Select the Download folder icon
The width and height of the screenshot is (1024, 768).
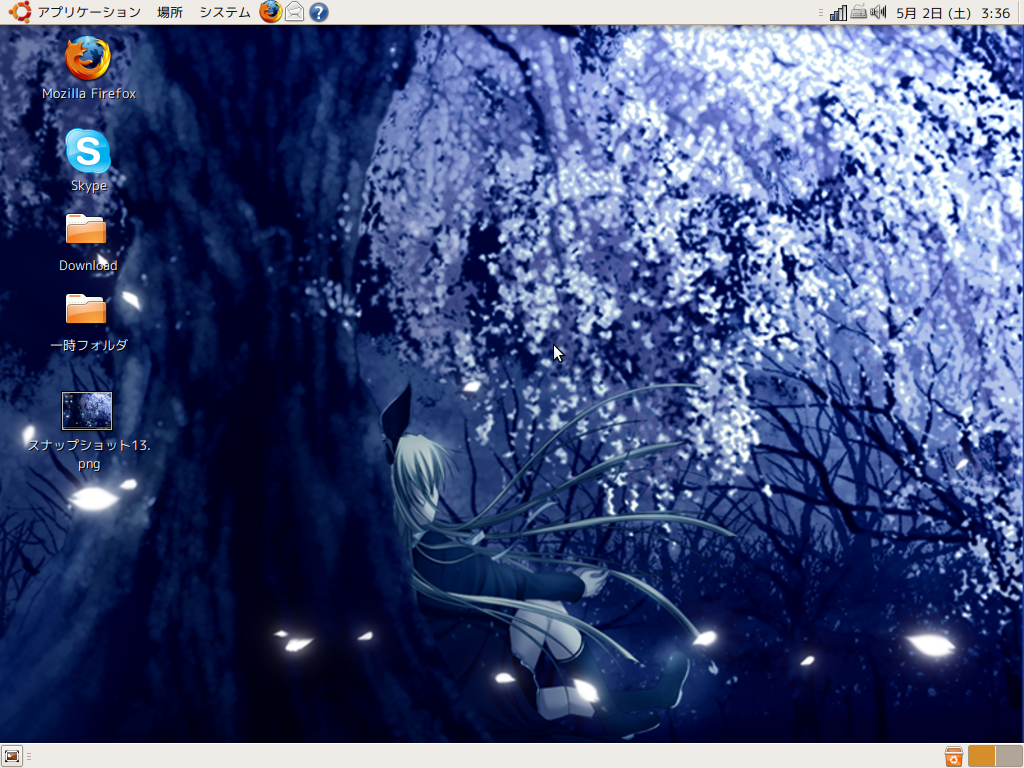pos(86,229)
